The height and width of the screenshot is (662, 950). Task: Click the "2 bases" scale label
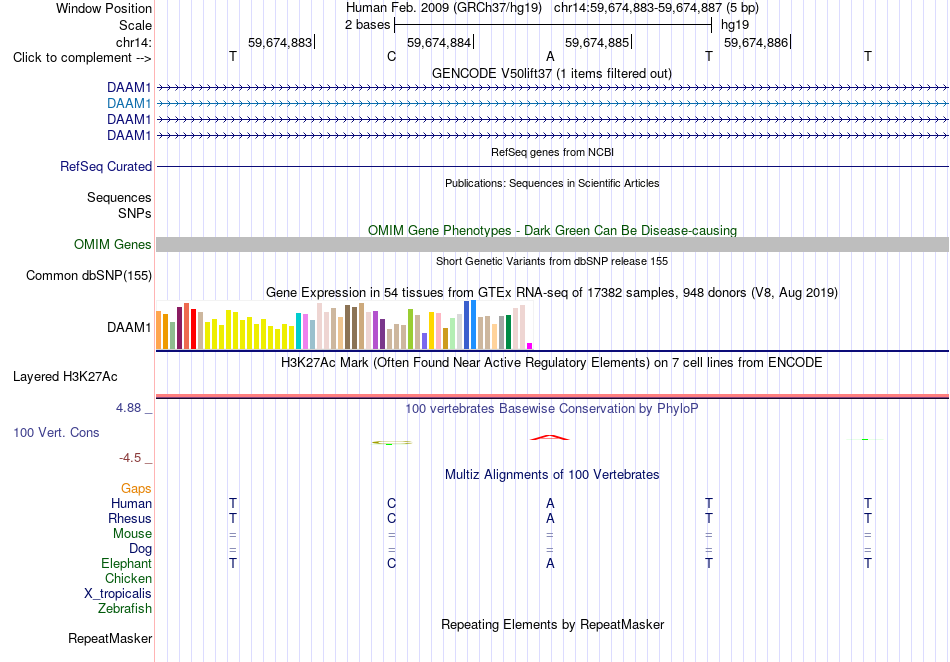(x=368, y=25)
